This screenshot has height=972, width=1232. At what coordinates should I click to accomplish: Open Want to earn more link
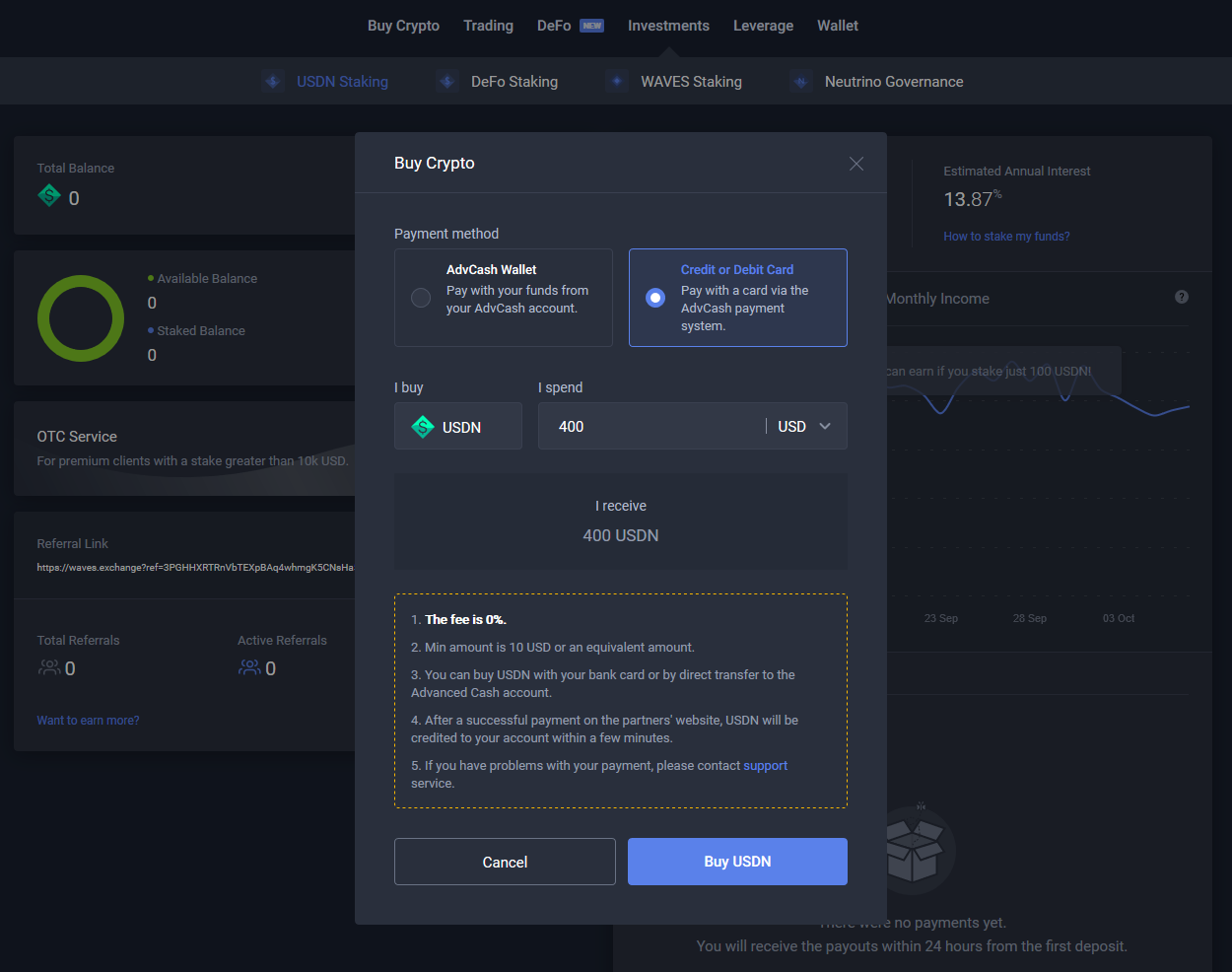[88, 721]
